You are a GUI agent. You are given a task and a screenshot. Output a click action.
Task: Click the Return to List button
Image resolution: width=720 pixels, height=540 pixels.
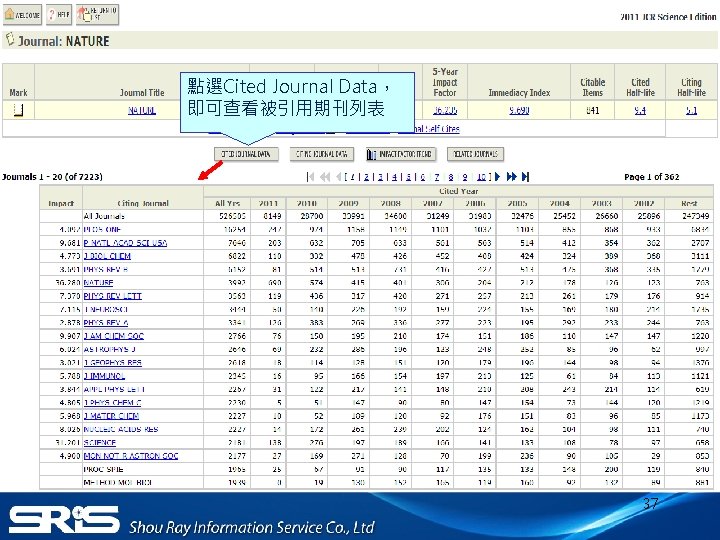[x=97, y=14]
